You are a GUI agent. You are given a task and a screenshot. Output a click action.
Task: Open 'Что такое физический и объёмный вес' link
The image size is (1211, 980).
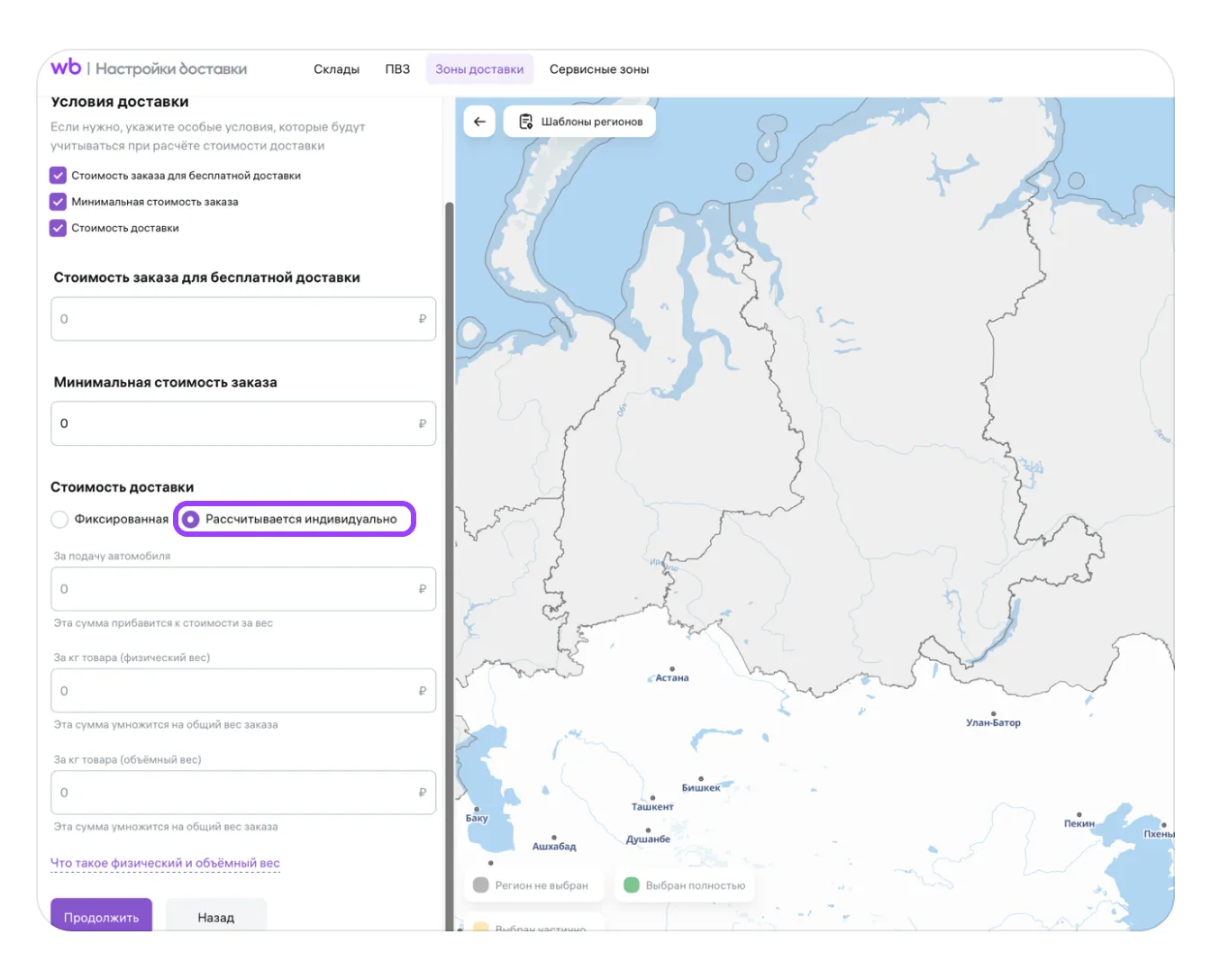pos(165,863)
